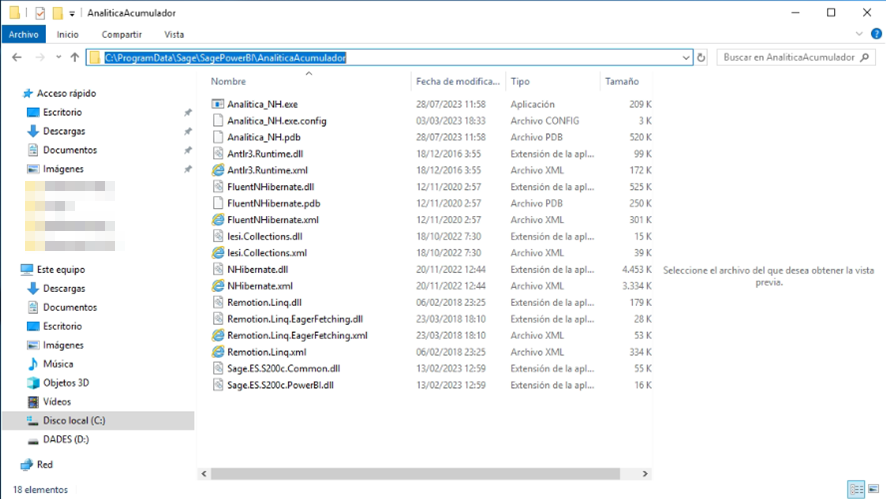Sort by the Nombre column header

point(228,81)
